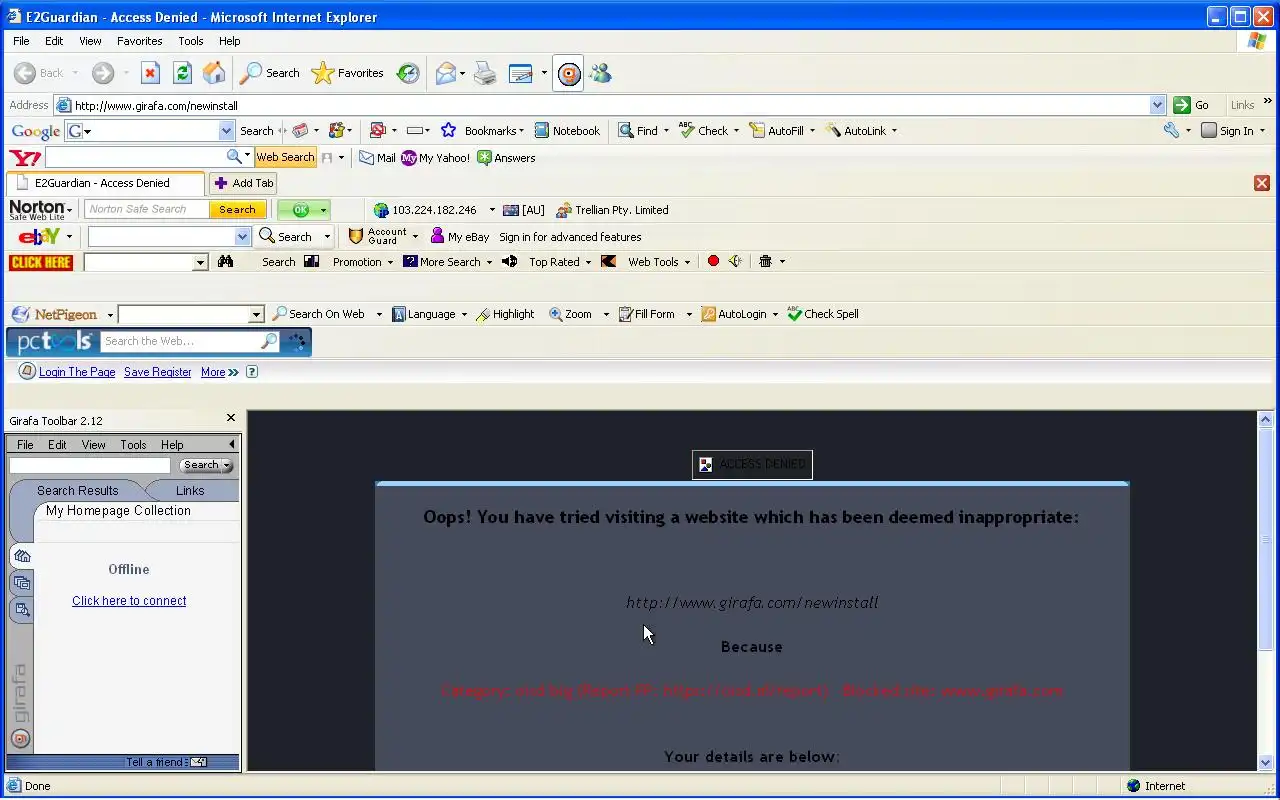Click 'Click here to connect' link
This screenshot has height=800, width=1280.
[129, 601]
